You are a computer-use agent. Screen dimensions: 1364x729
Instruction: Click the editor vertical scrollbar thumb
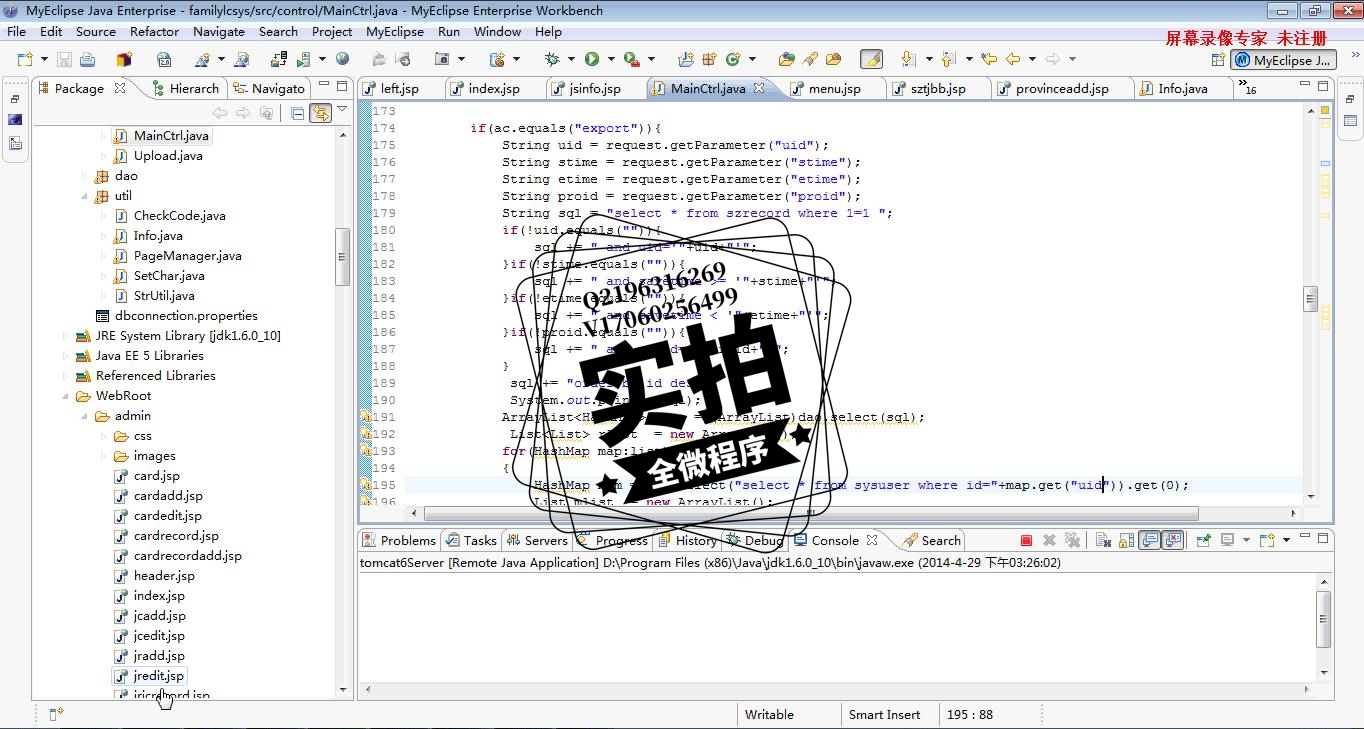point(1311,298)
